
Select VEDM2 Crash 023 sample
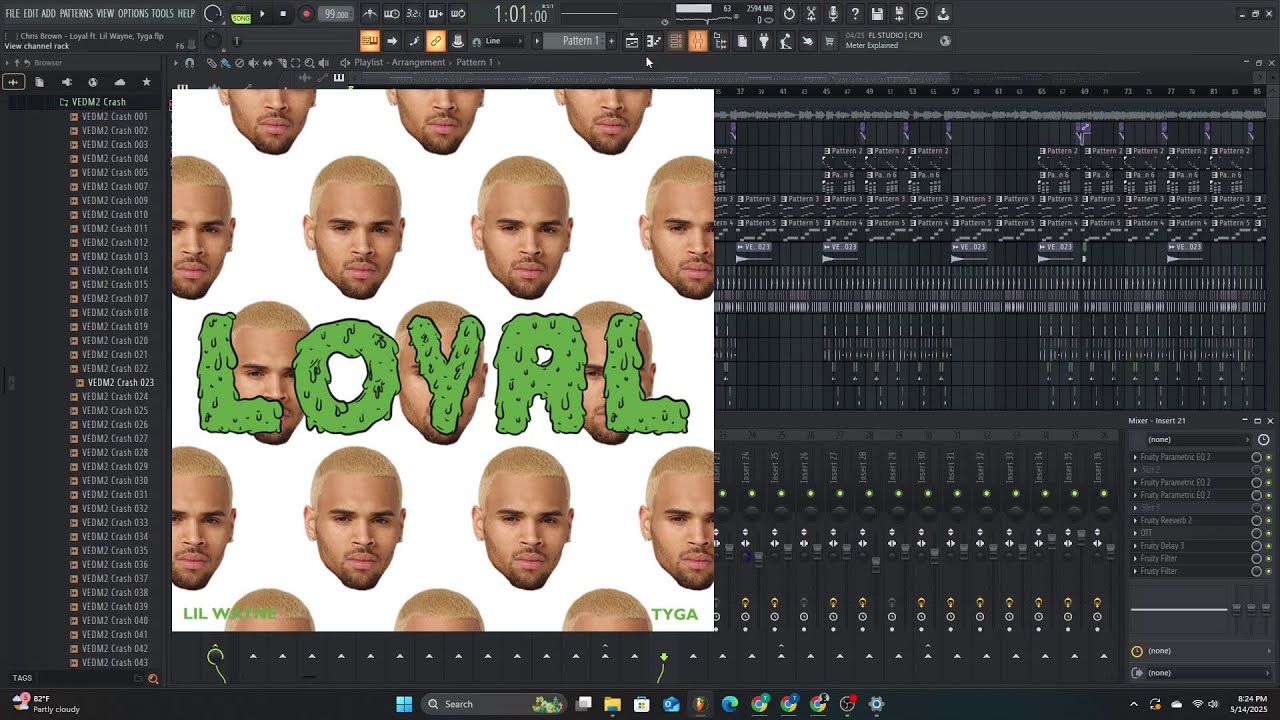(x=120, y=382)
